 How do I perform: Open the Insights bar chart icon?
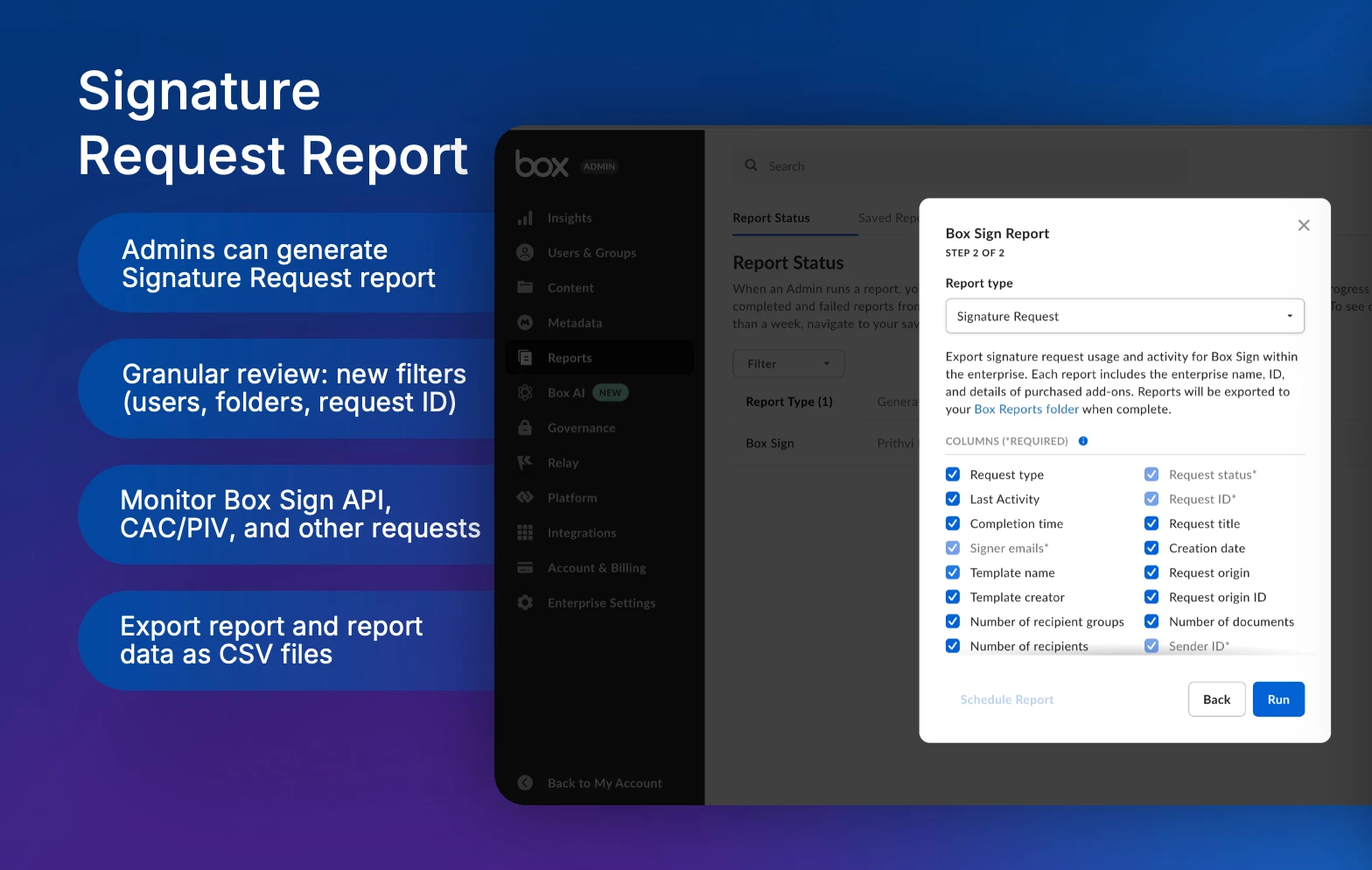pos(525,218)
